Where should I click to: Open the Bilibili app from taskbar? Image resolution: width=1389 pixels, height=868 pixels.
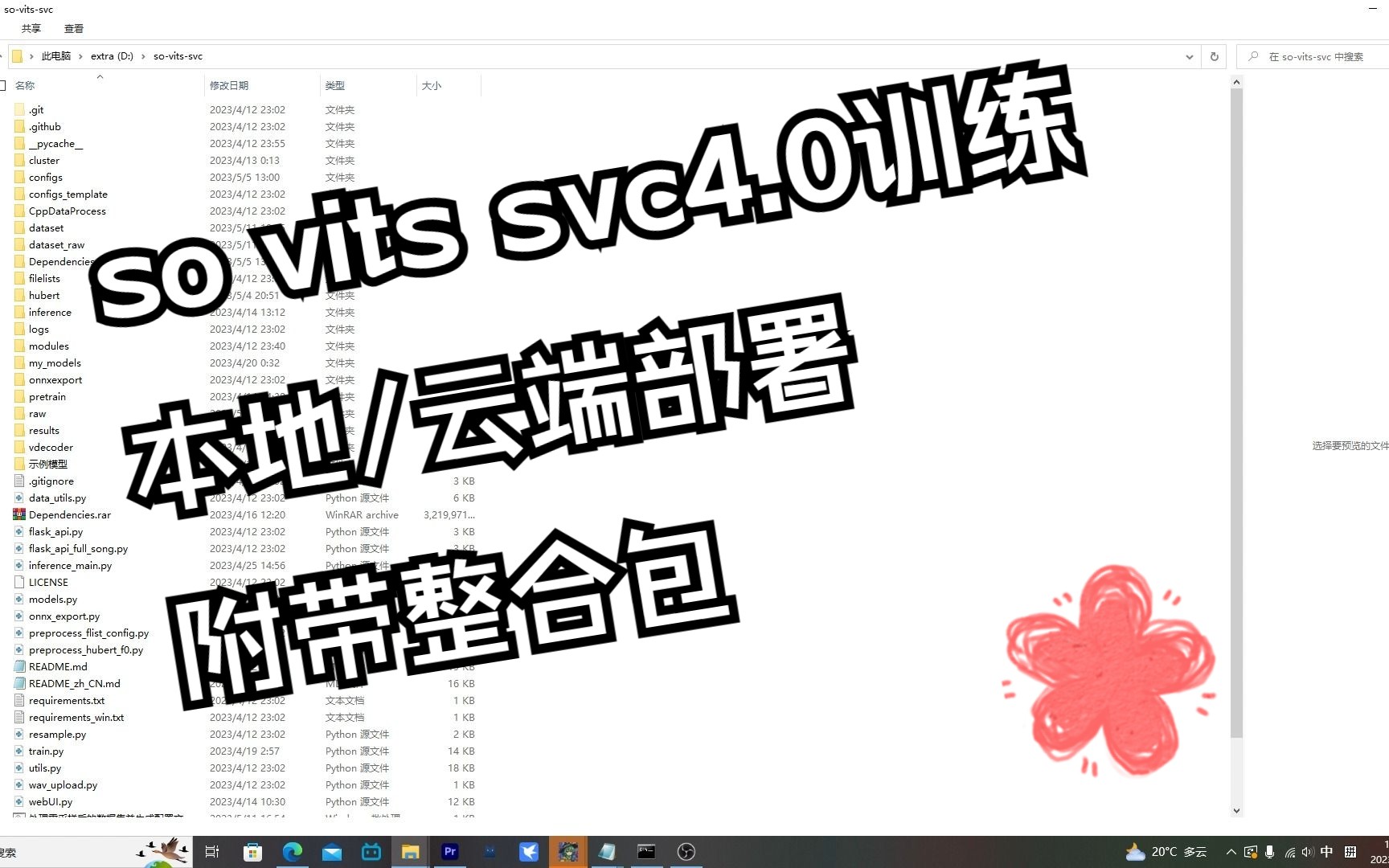click(371, 851)
